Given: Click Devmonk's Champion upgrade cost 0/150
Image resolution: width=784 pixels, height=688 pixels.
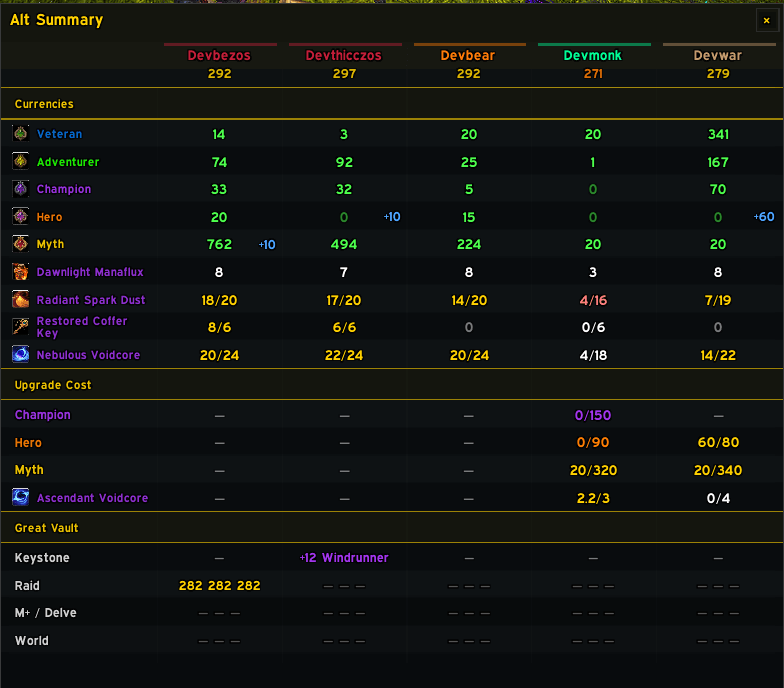Looking at the screenshot, I should click(593, 415).
